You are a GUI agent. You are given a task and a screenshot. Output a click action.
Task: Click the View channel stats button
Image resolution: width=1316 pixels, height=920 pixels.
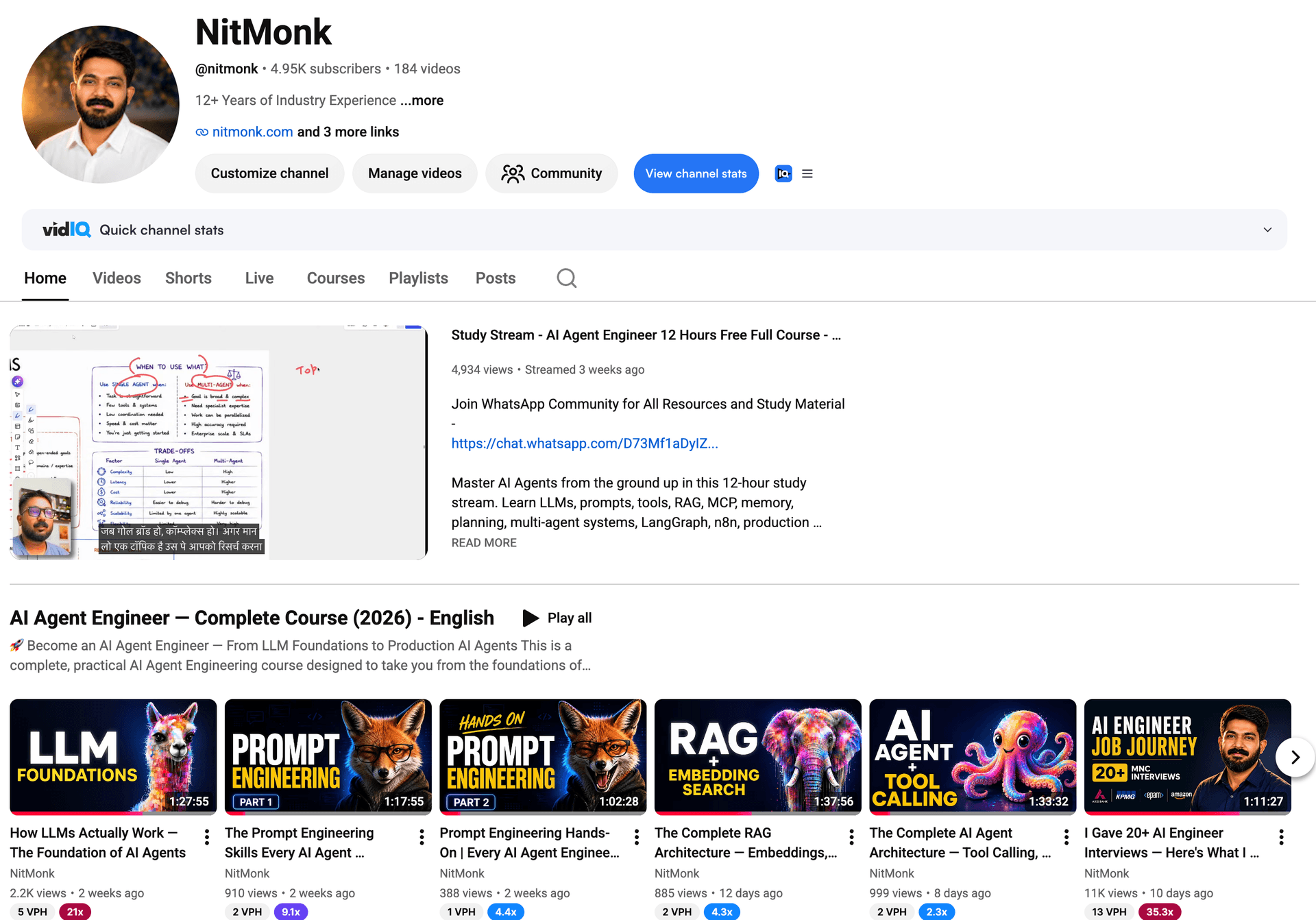pos(696,173)
